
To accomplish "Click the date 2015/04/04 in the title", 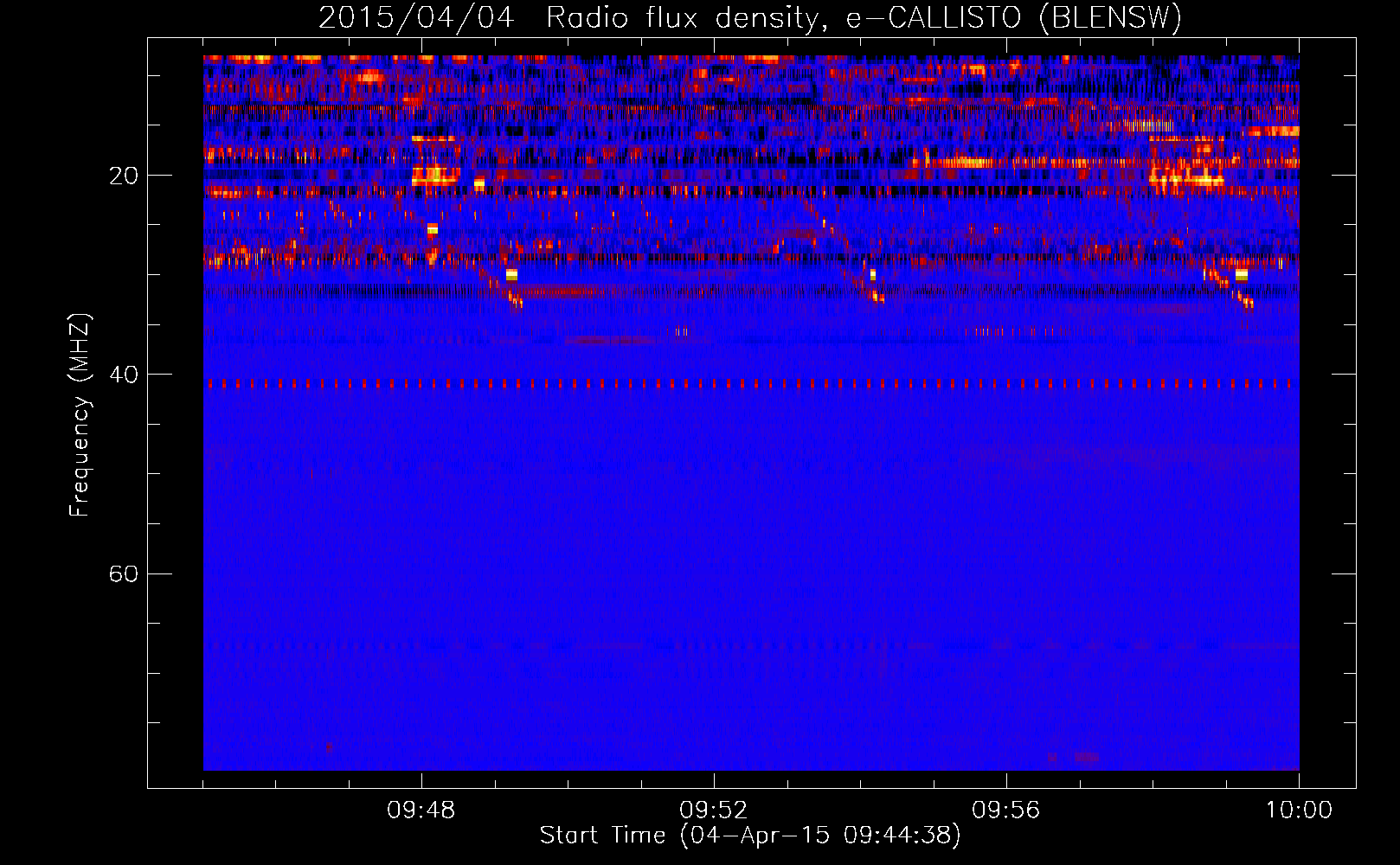I will (x=416, y=17).
